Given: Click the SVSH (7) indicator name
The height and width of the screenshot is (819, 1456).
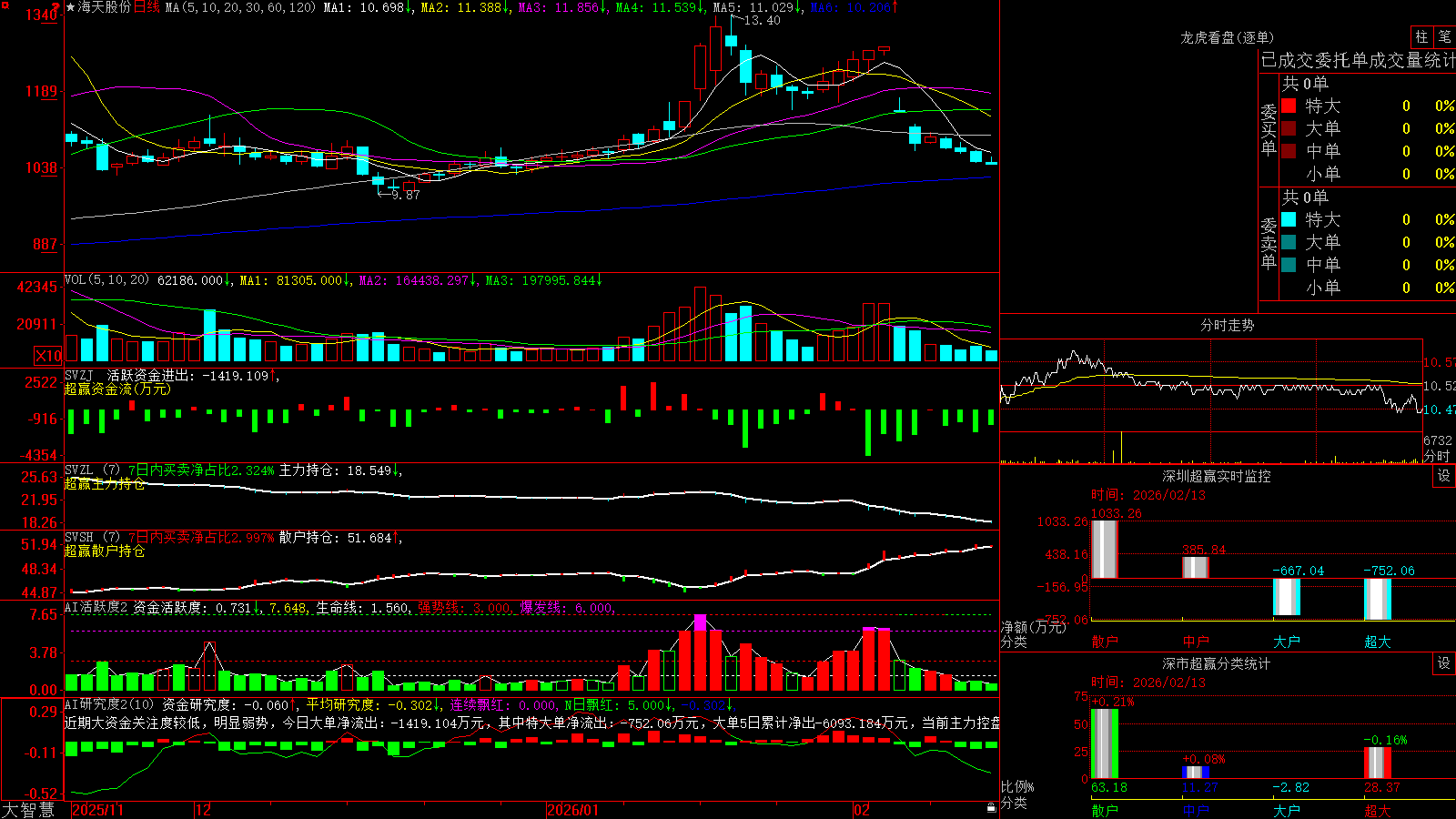Looking at the screenshot, I should 92,538.
